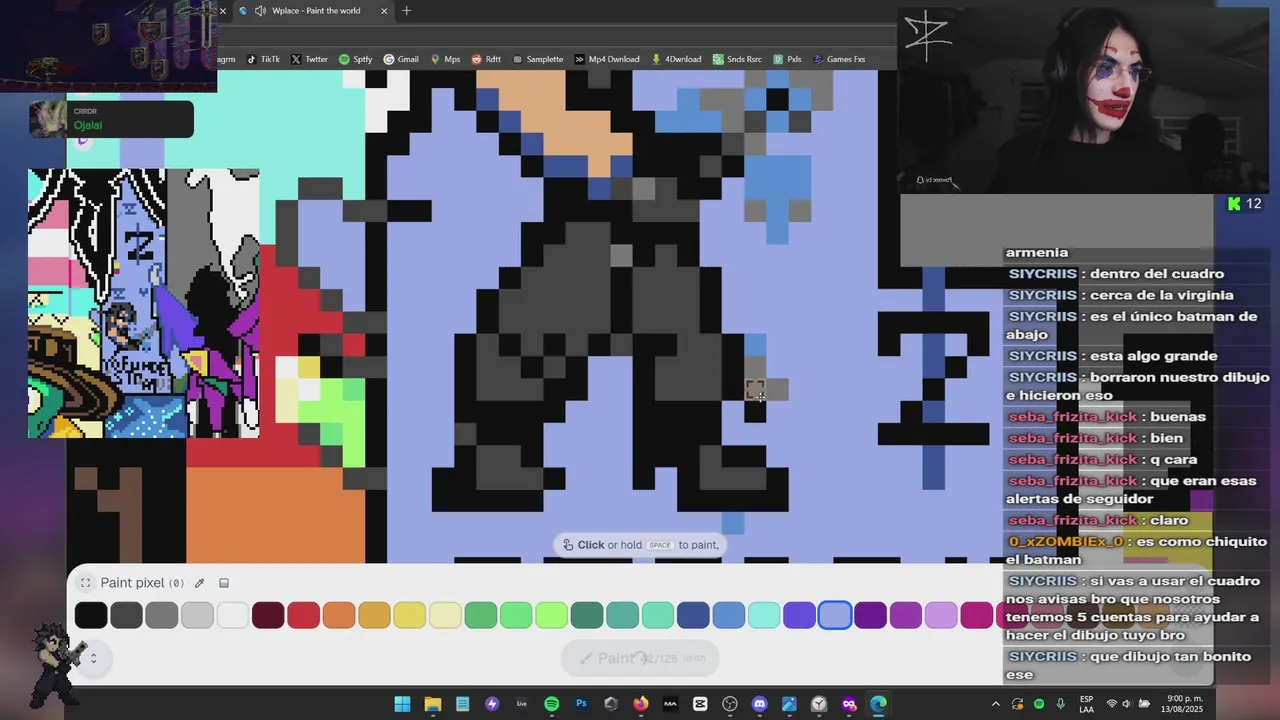Open Discord from the taskbar
The width and height of the screenshot is (1280, 720).
click(x=759, y=704)
